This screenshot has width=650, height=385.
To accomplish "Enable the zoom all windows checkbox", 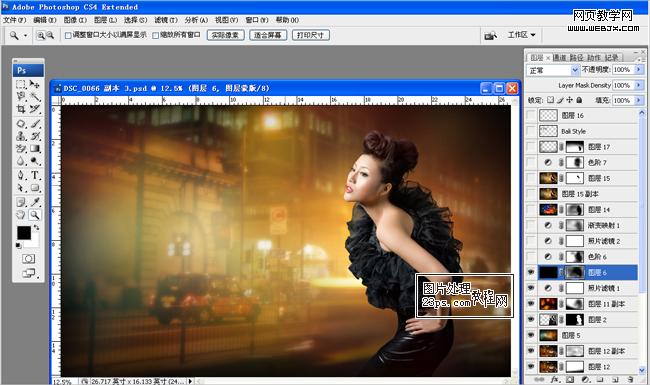I will point(155,36).
